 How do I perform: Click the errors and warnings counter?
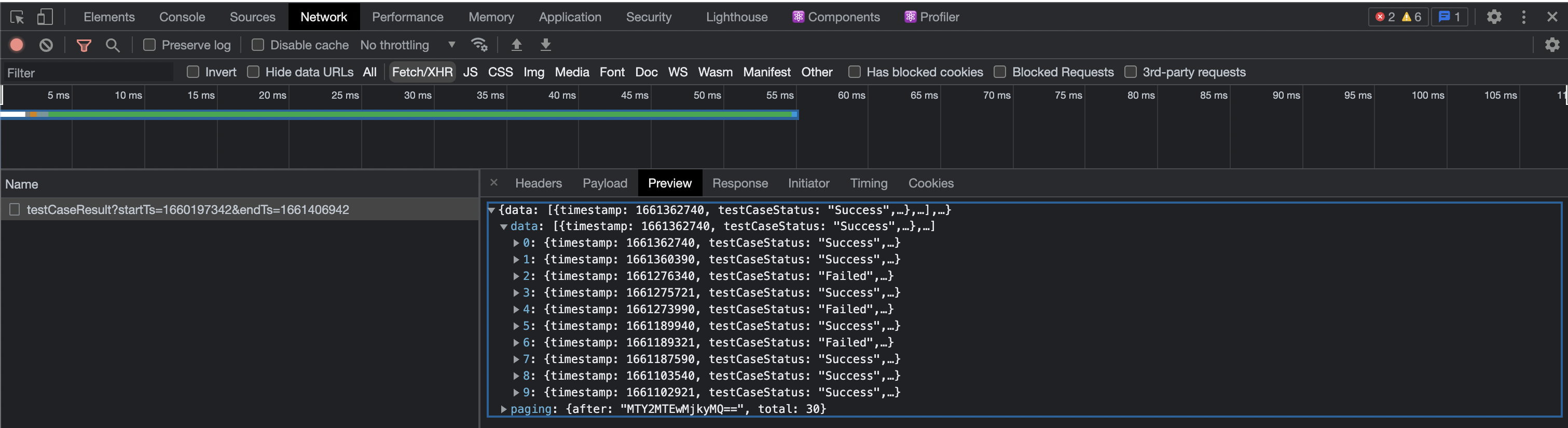(1399, 17)
